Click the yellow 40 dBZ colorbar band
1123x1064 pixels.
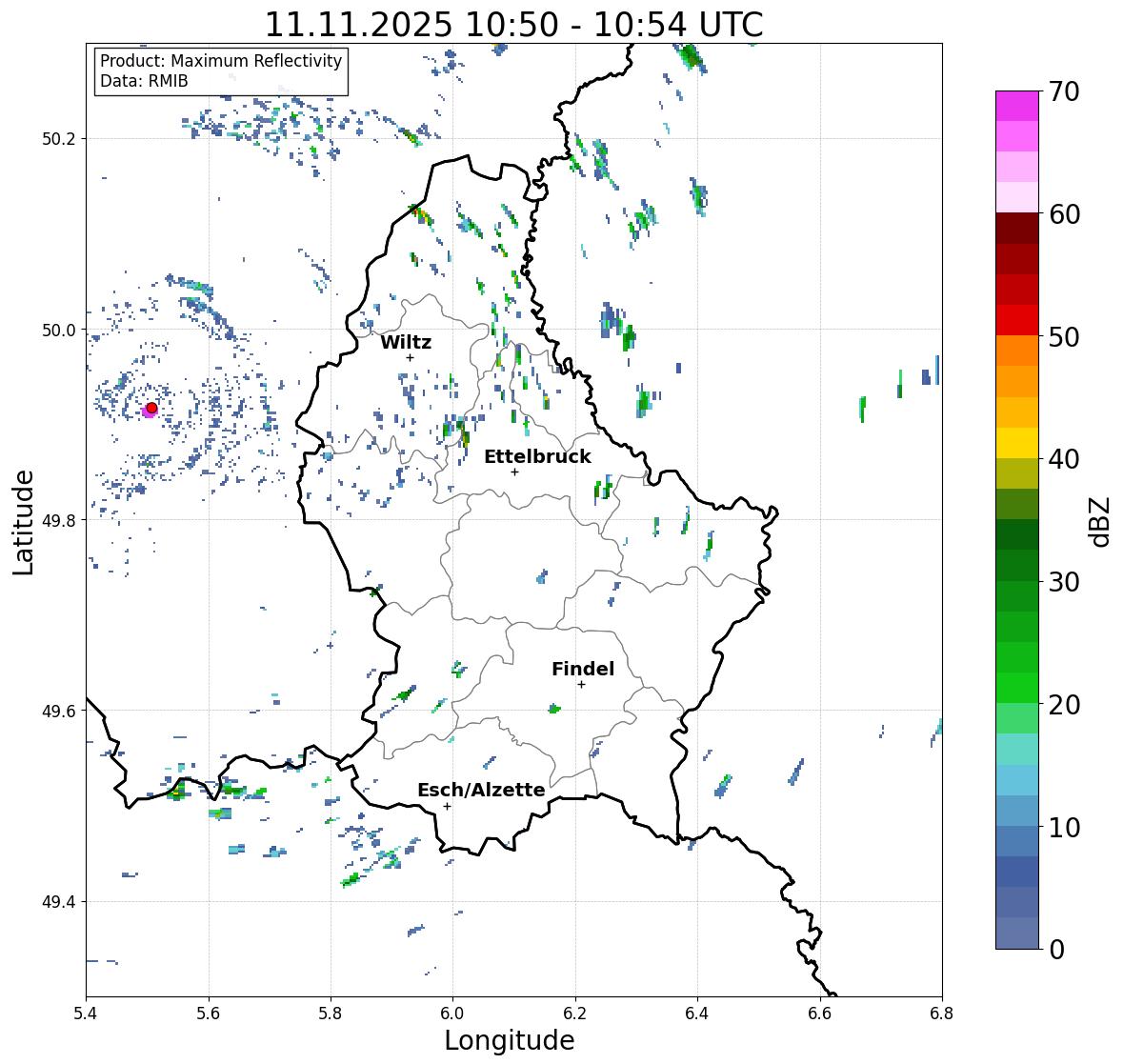[x=1017, y=443]
